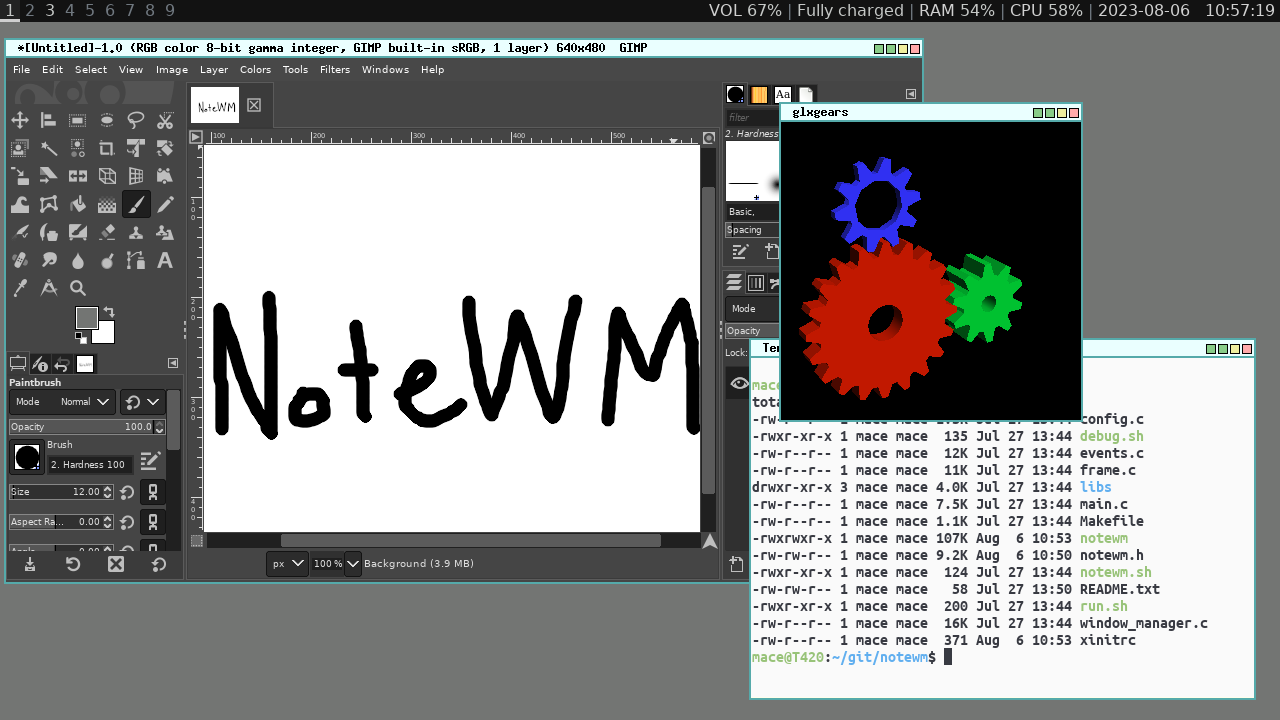Choose the 3D Transform cube tool
The width and height of the screenshot is (1280, 720).
point(107,176)
